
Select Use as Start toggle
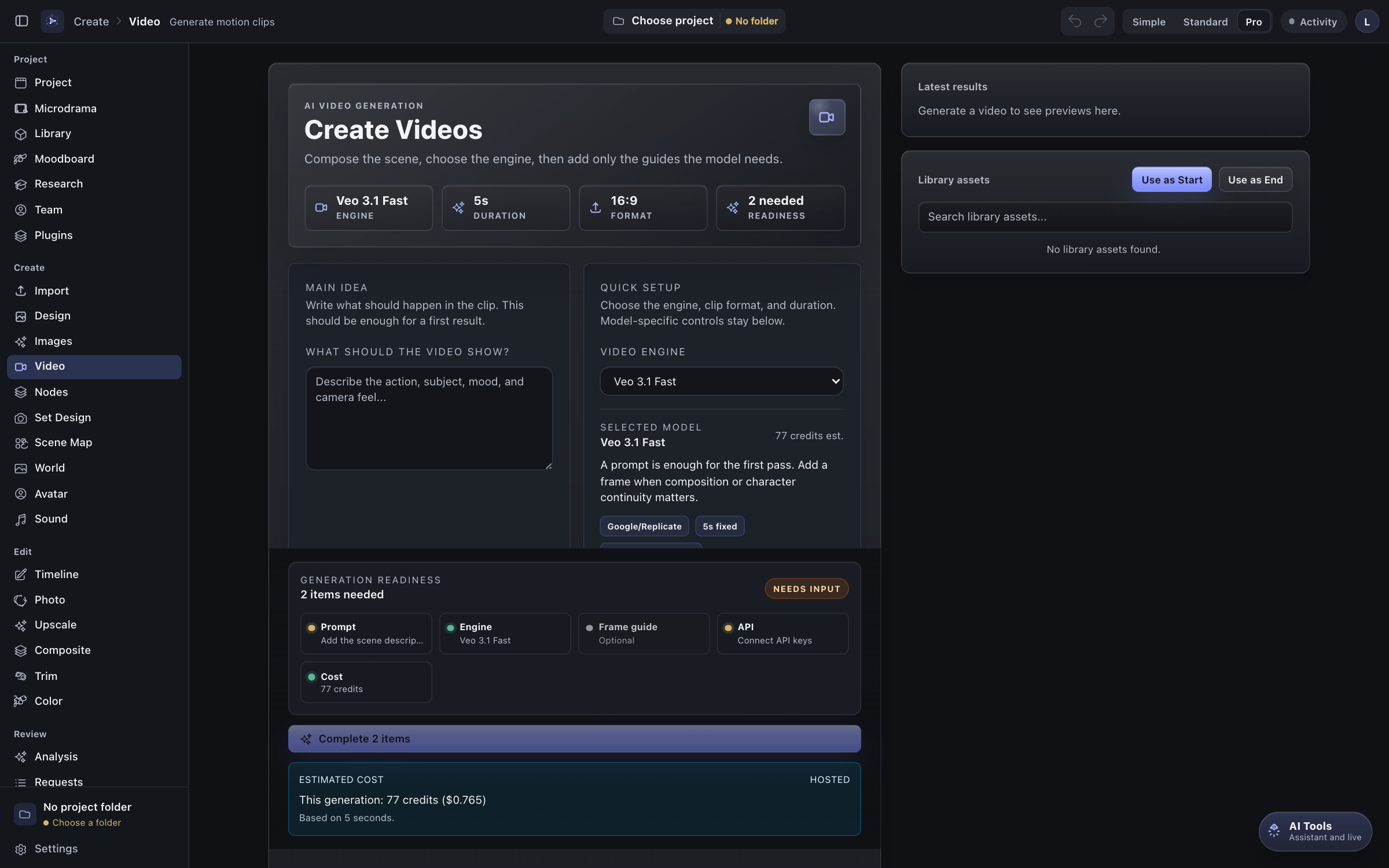pos(1171,179)
